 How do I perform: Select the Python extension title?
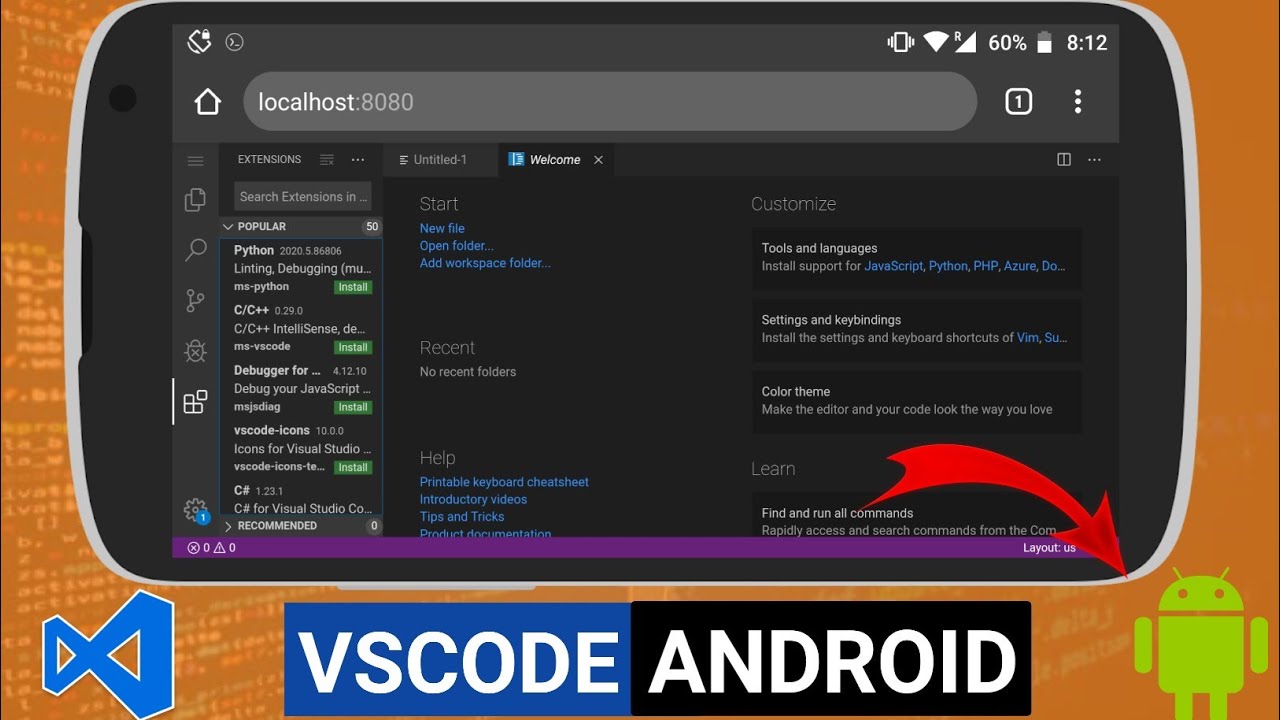[254, 250]
